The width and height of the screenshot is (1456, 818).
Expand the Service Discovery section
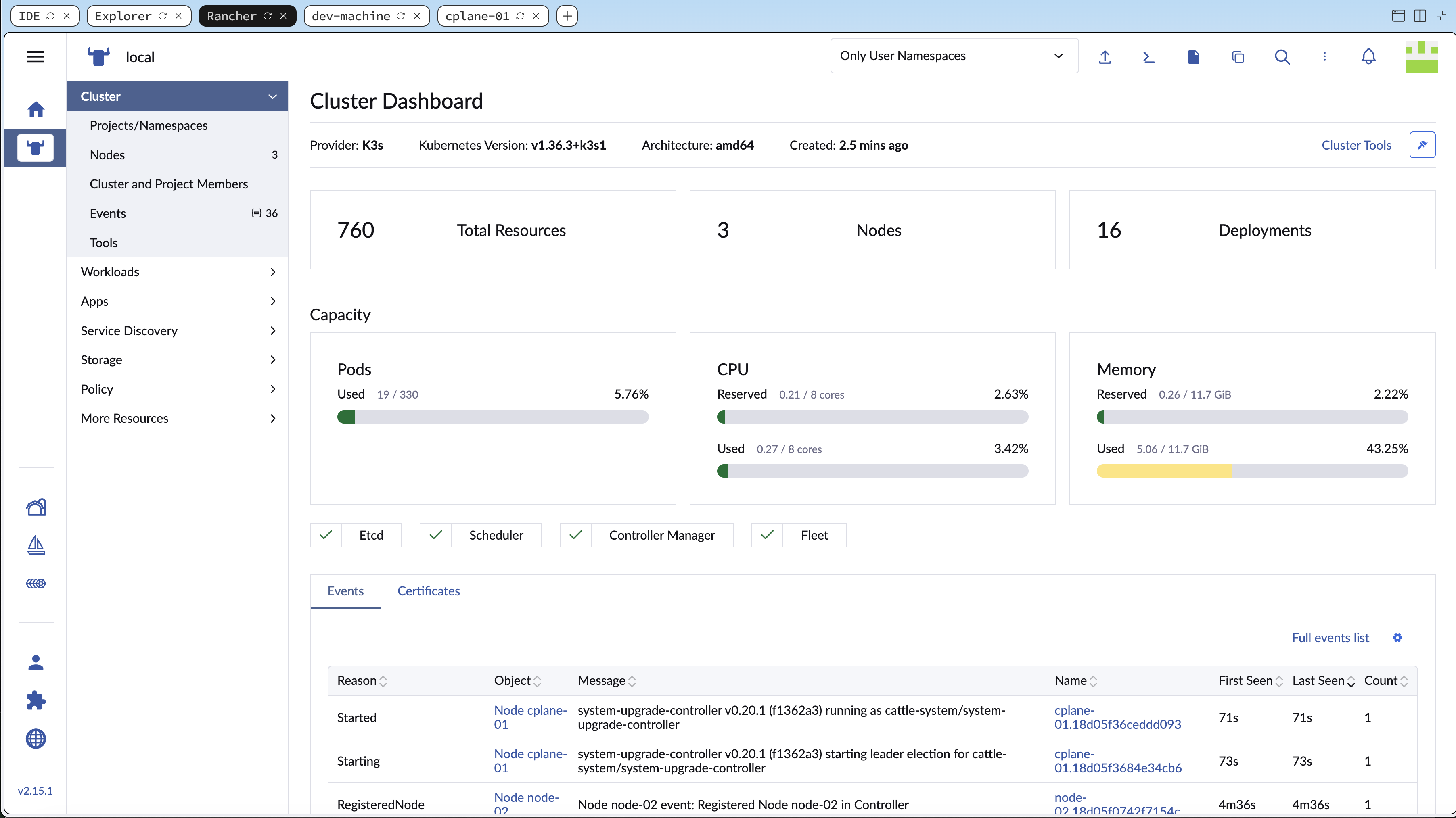pyautogui.click(x=177, y=330)
